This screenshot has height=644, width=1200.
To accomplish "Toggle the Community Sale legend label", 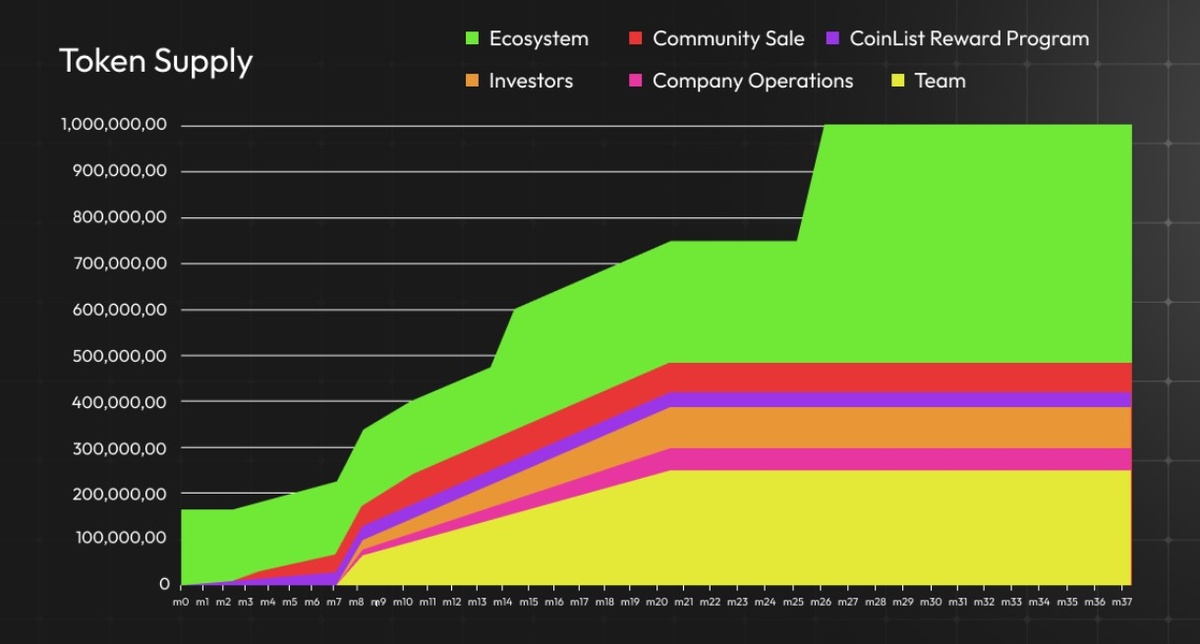I will click(x=728, y=39).
